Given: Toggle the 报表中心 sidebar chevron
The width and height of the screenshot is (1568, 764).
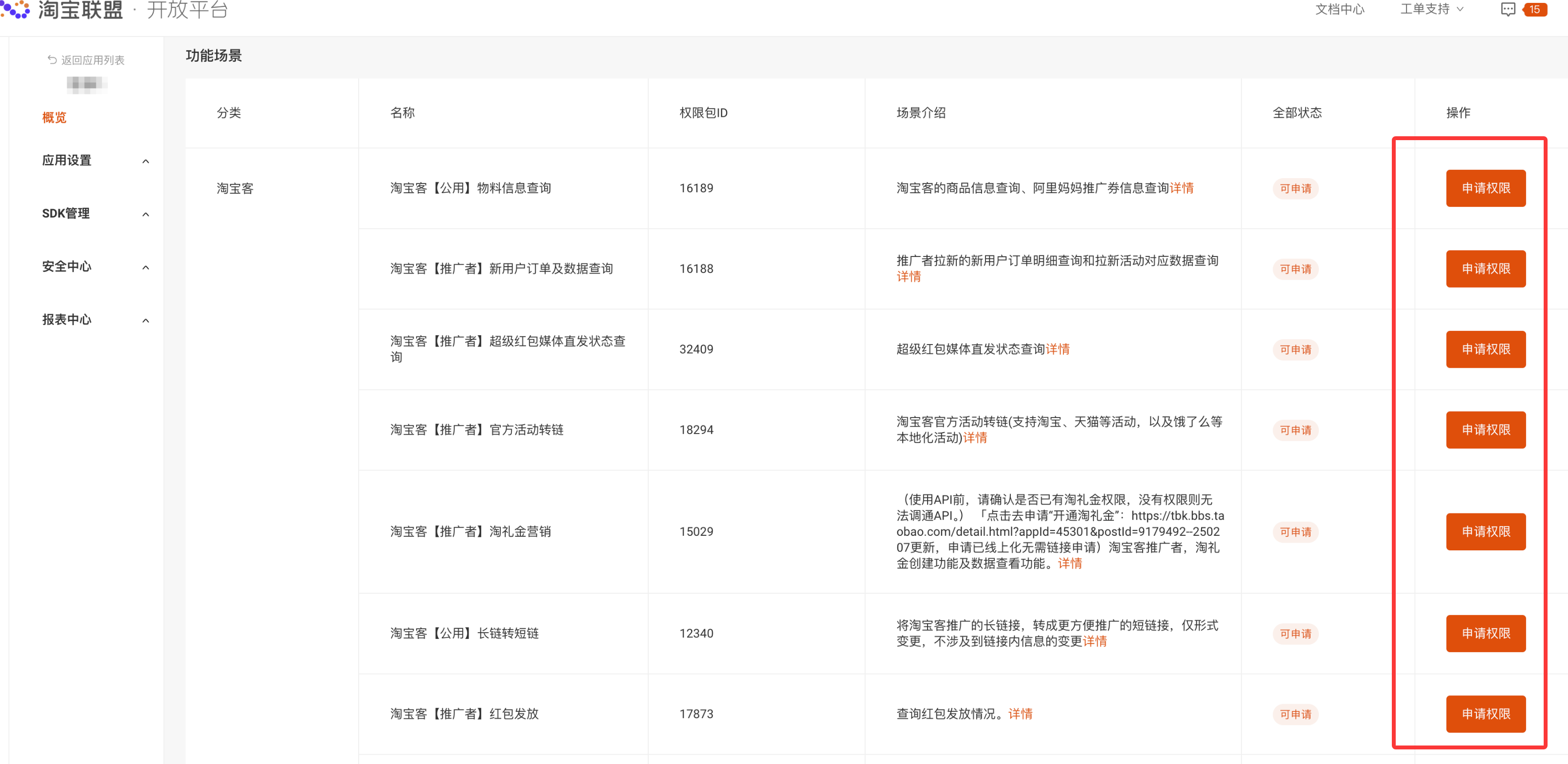Looking at the screenshot, I should click(x=146, y=320).
